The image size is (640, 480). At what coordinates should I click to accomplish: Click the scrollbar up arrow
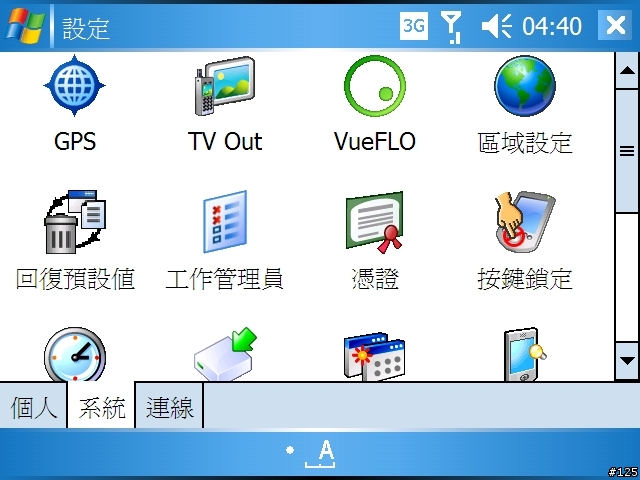click(627, 71)
